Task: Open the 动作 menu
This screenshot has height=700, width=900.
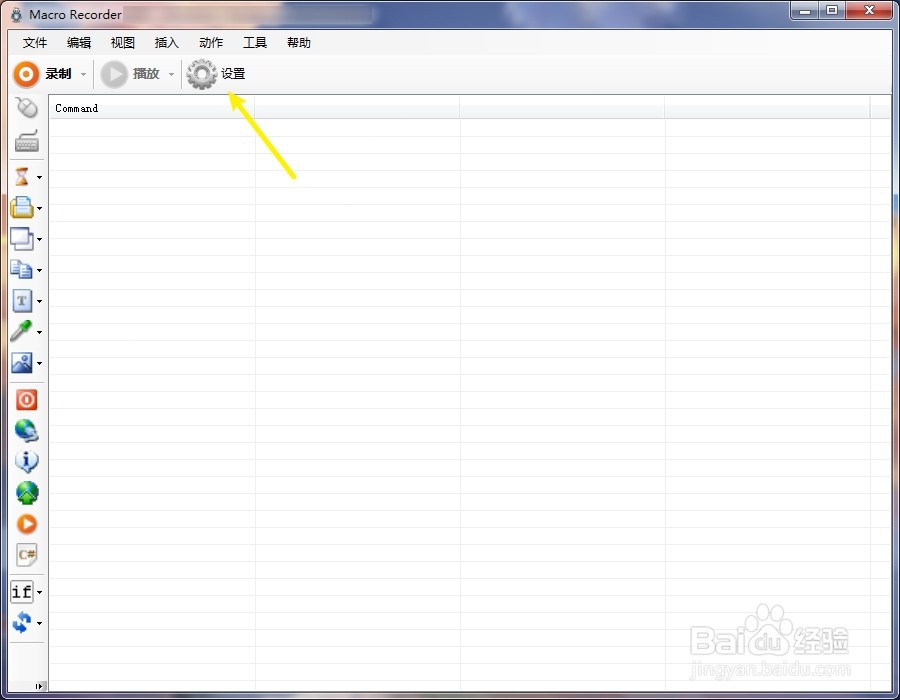Action: click(x=211, y=43)
